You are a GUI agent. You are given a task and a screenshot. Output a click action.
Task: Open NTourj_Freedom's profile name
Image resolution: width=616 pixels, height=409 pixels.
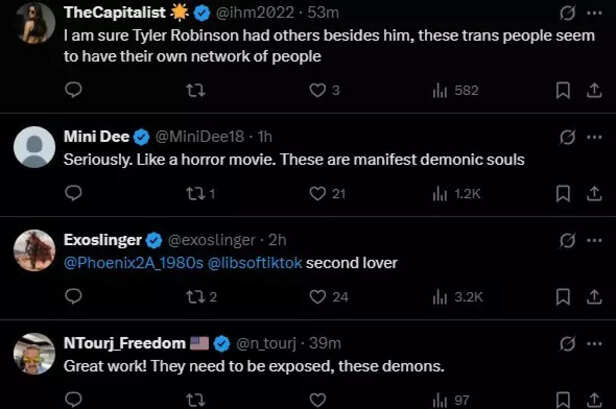124,343
